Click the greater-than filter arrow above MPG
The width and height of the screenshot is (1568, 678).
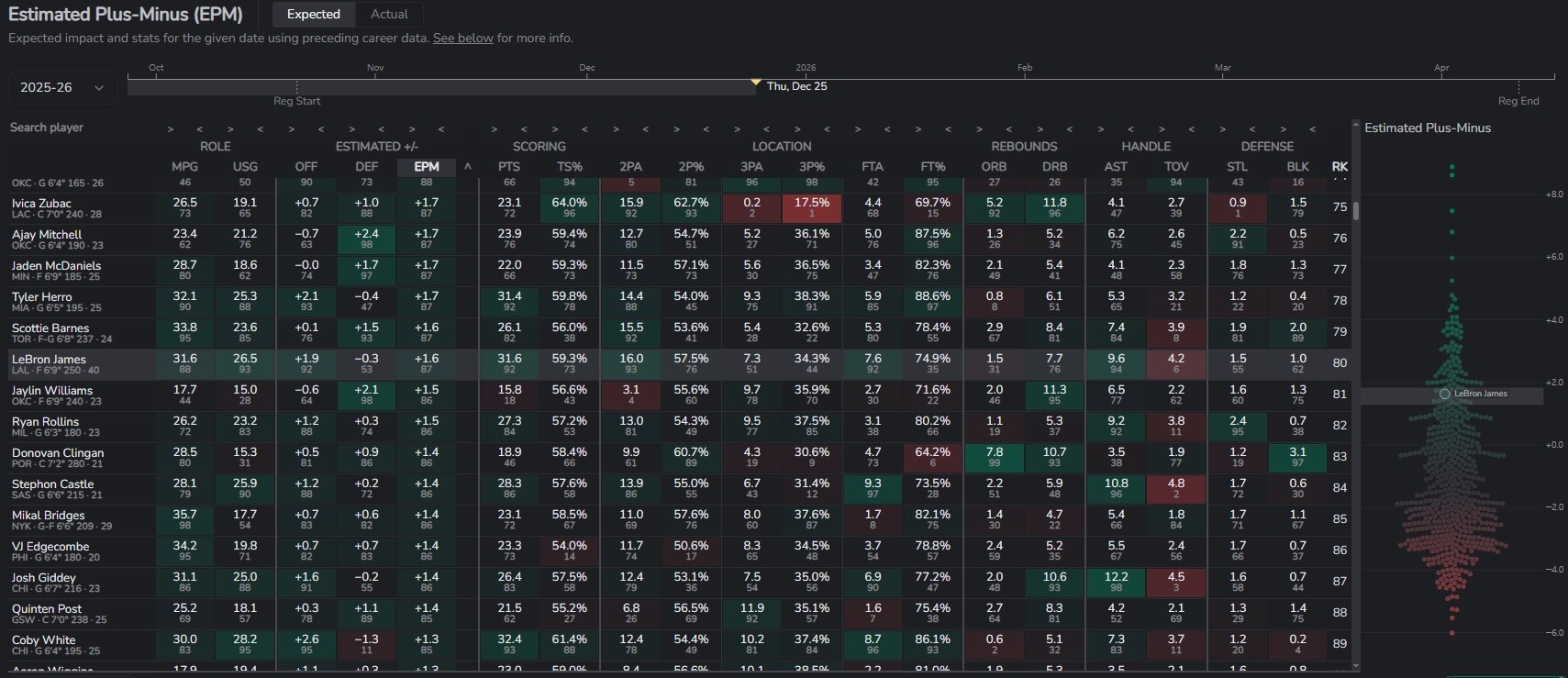(171, 129)
